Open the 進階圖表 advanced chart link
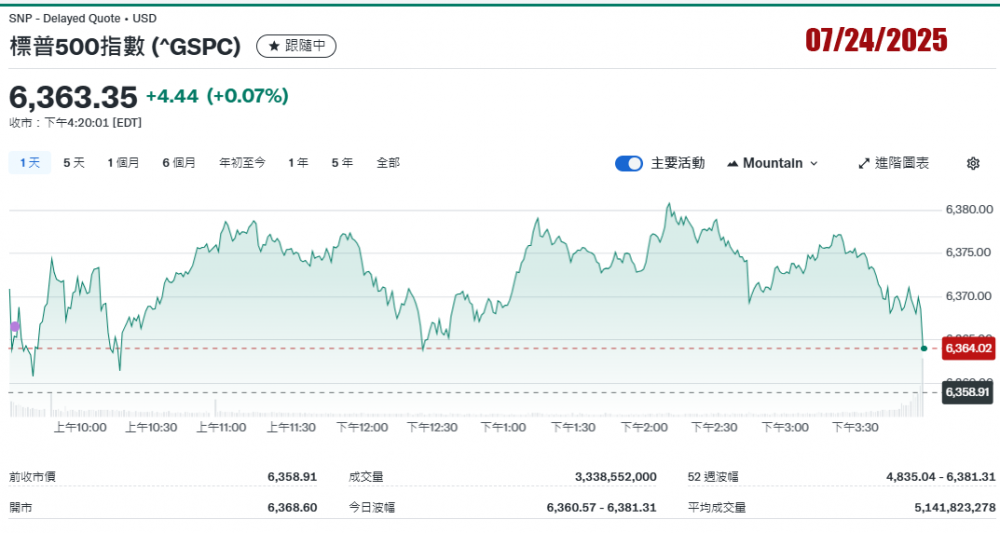 coord(902,163)
